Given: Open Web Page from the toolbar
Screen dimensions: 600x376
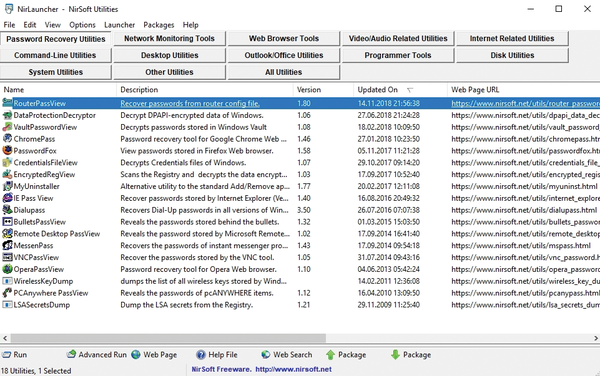Looking at the screenshot, I should (154, 355).
